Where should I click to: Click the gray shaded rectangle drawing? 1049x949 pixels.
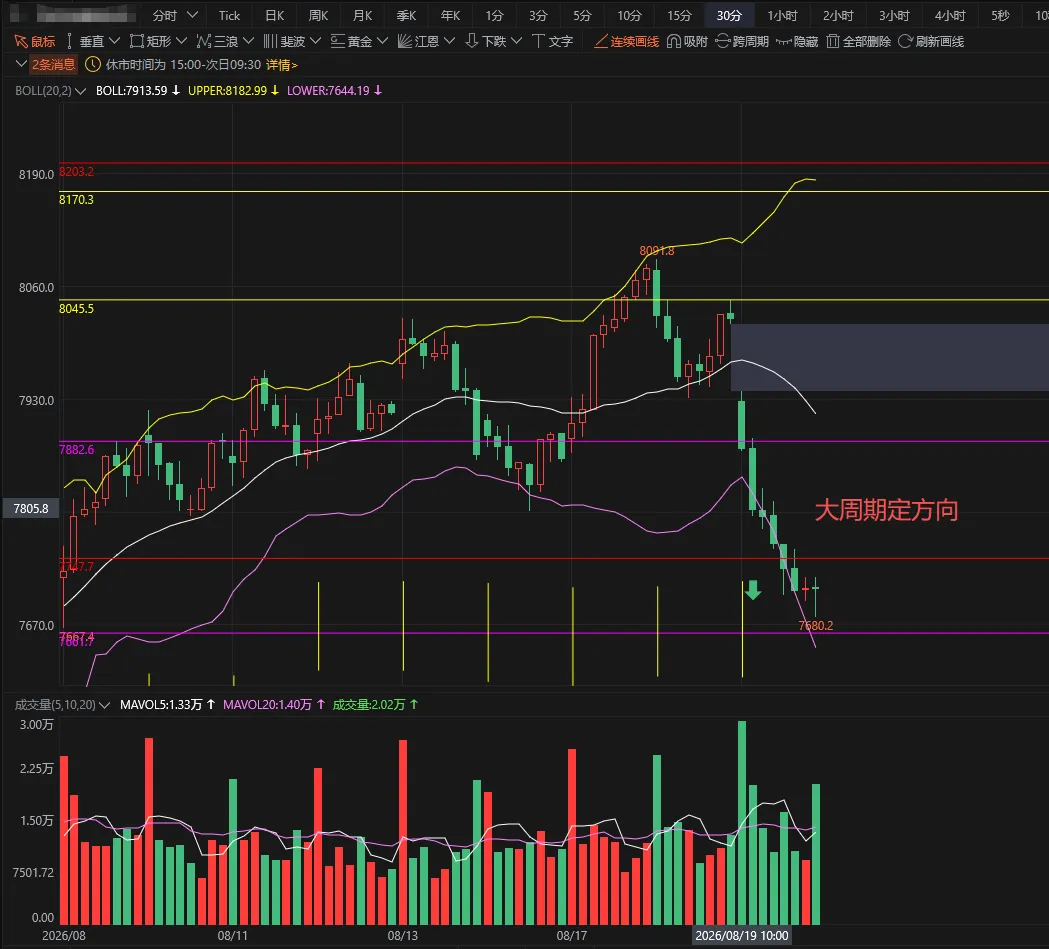coord(890,357)
